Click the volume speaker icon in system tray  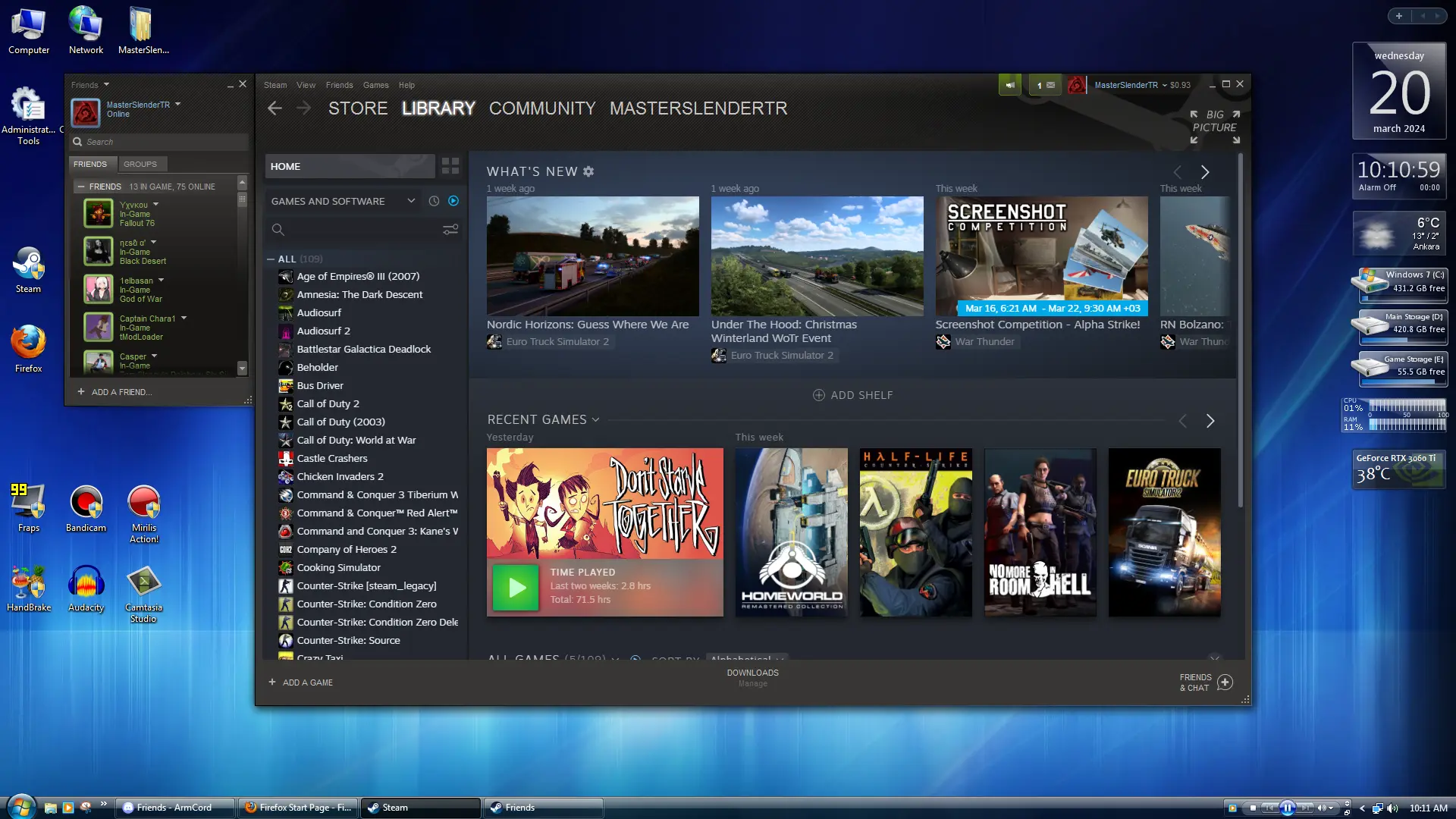pos(1392,808)
